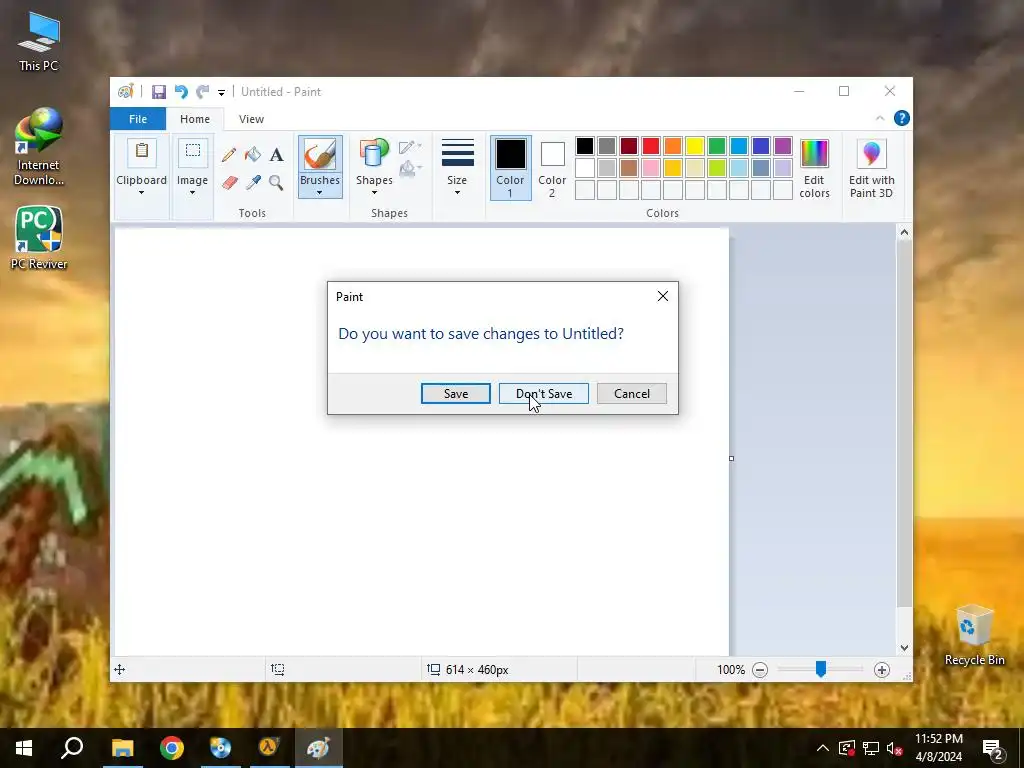Zoom out with the minus button
The width and height of the screenshot is (1024, 768).
(x=760, y=669)
